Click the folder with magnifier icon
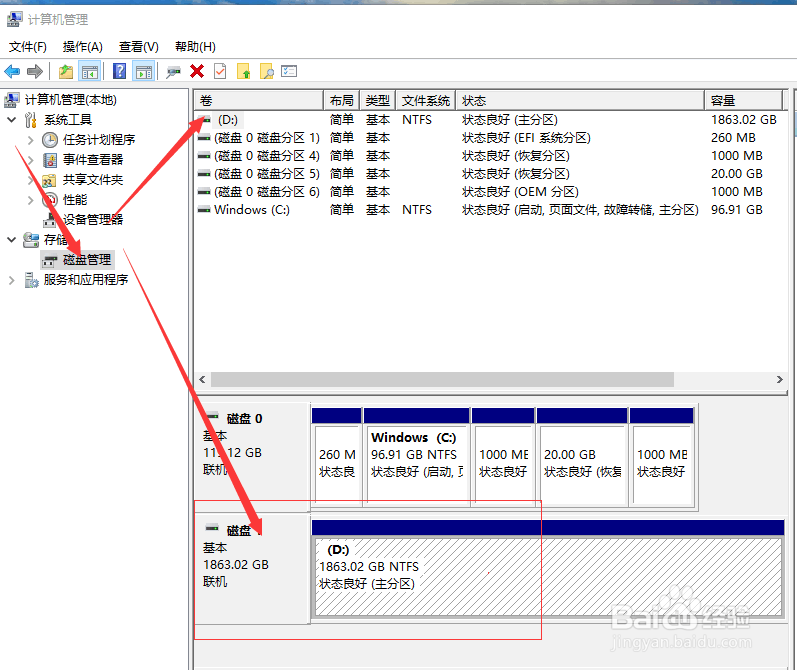This screenshot has width=797, height=670. [267, 72]
